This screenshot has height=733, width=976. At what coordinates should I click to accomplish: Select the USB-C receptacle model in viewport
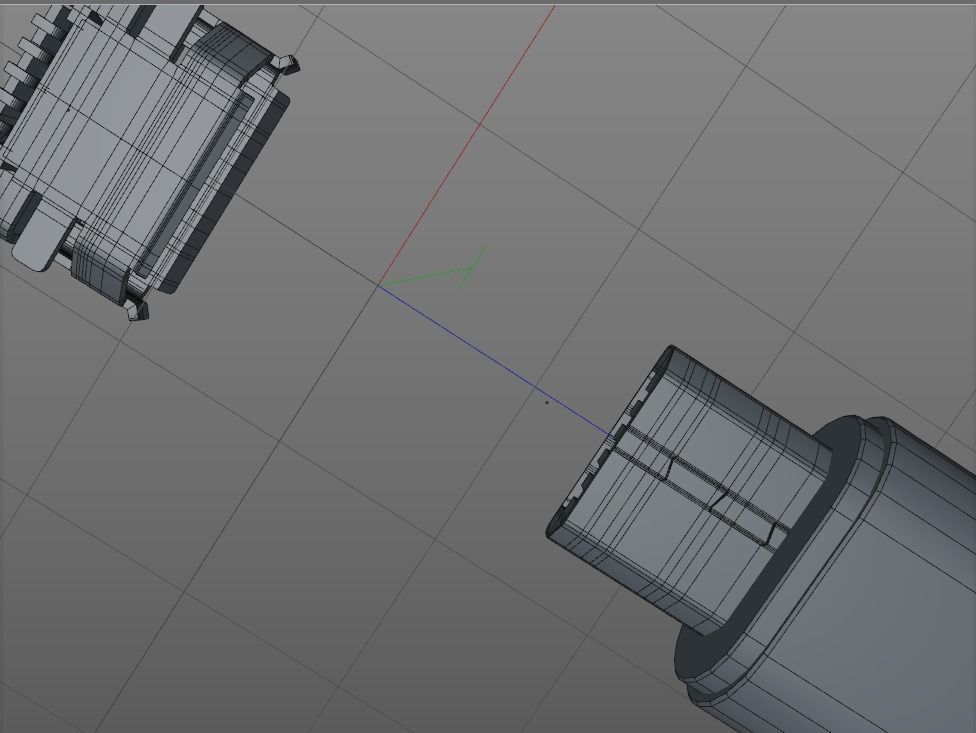click(x=137, y=156)
